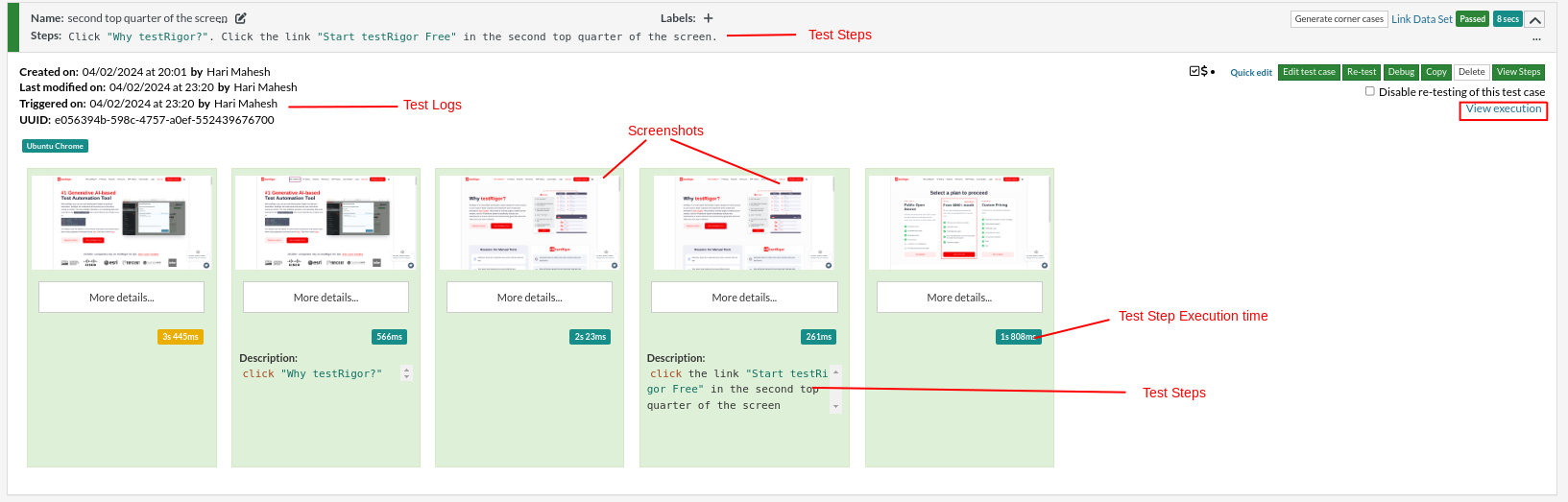Click the dollar sign icon
The image size is (1568, 502).
pos(1204,71)
